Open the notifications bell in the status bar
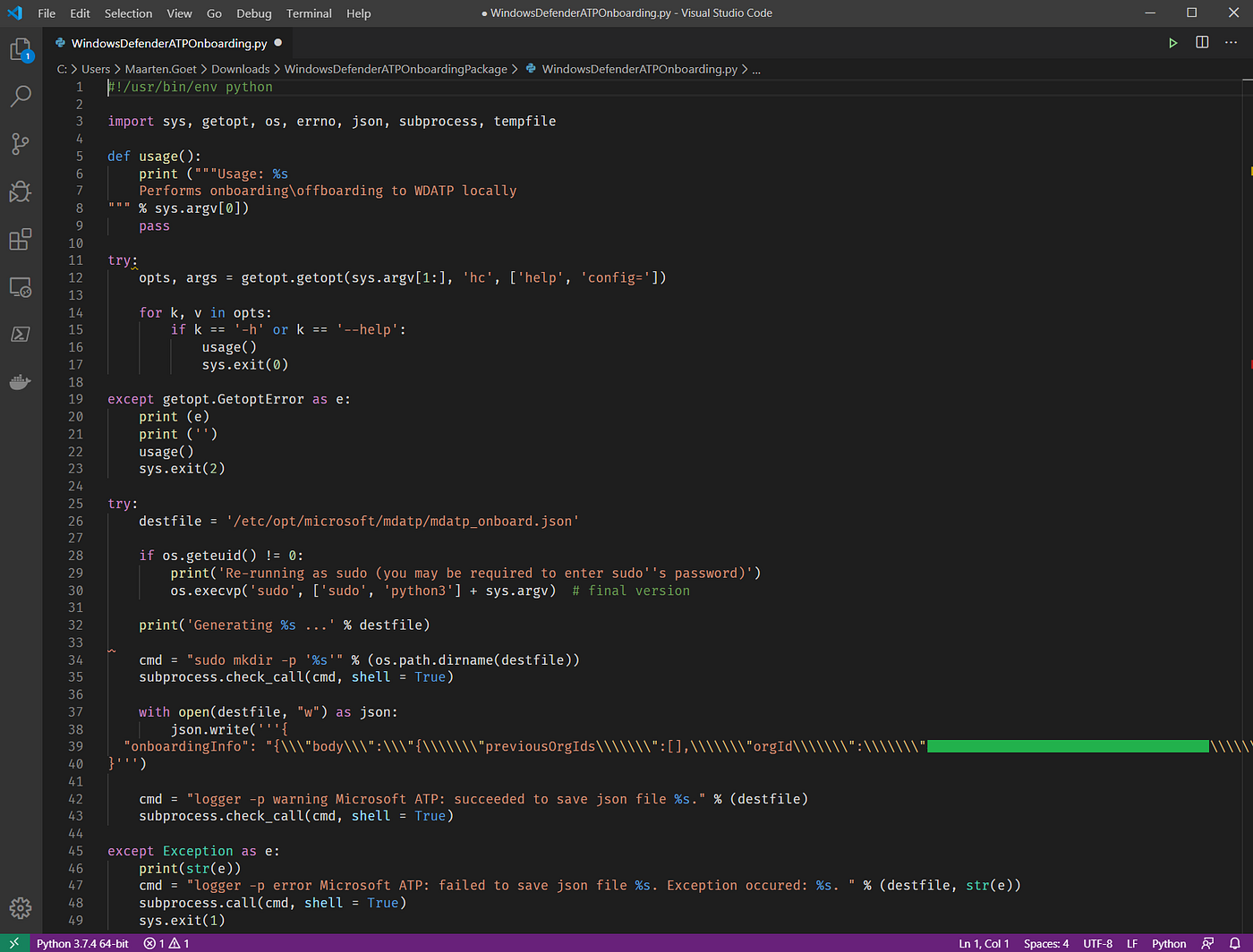This screenshot has height=952, width=1253. (1235, 943)
